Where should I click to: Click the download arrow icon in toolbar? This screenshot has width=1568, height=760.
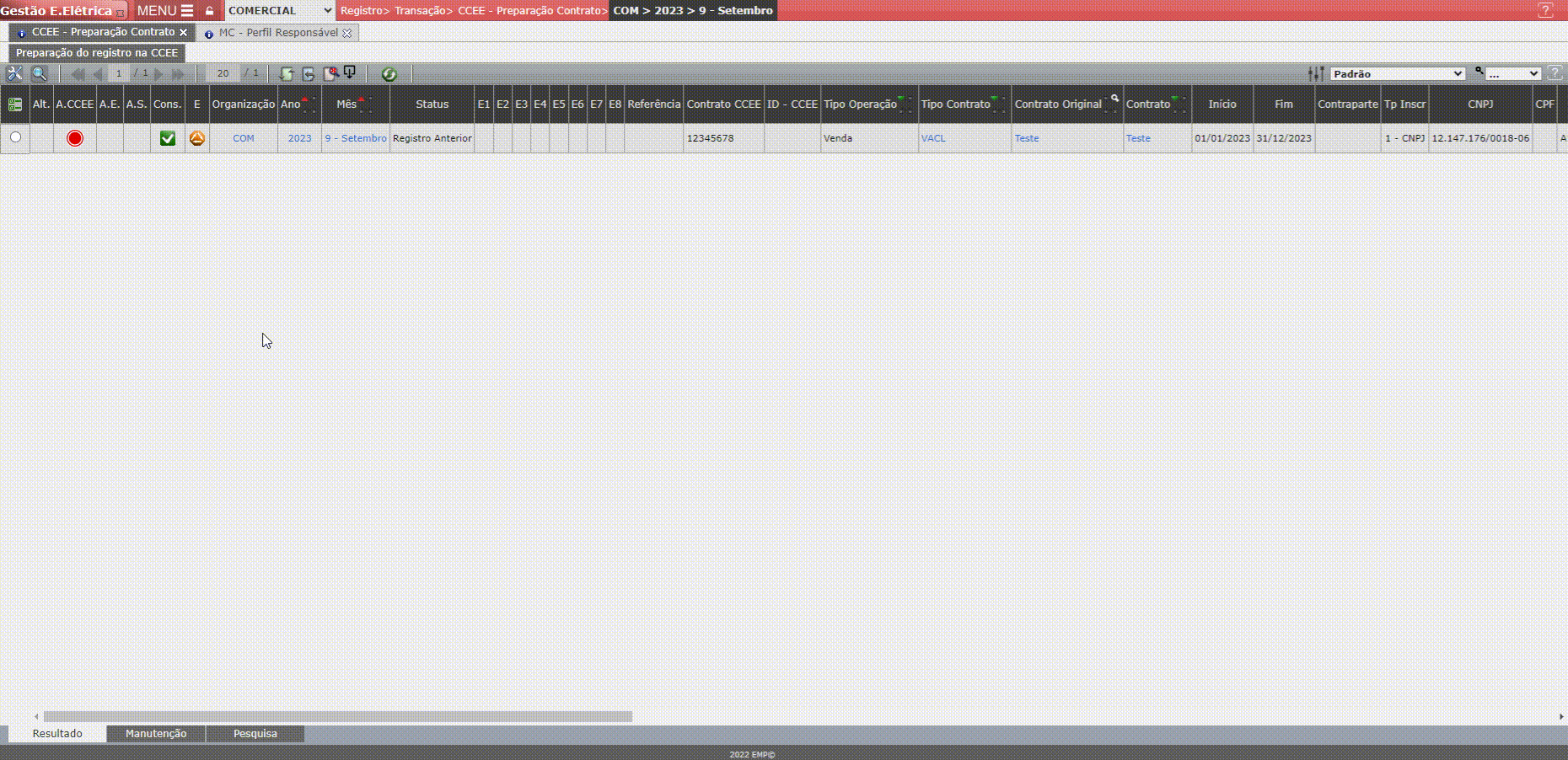click(x=350, y=73)
